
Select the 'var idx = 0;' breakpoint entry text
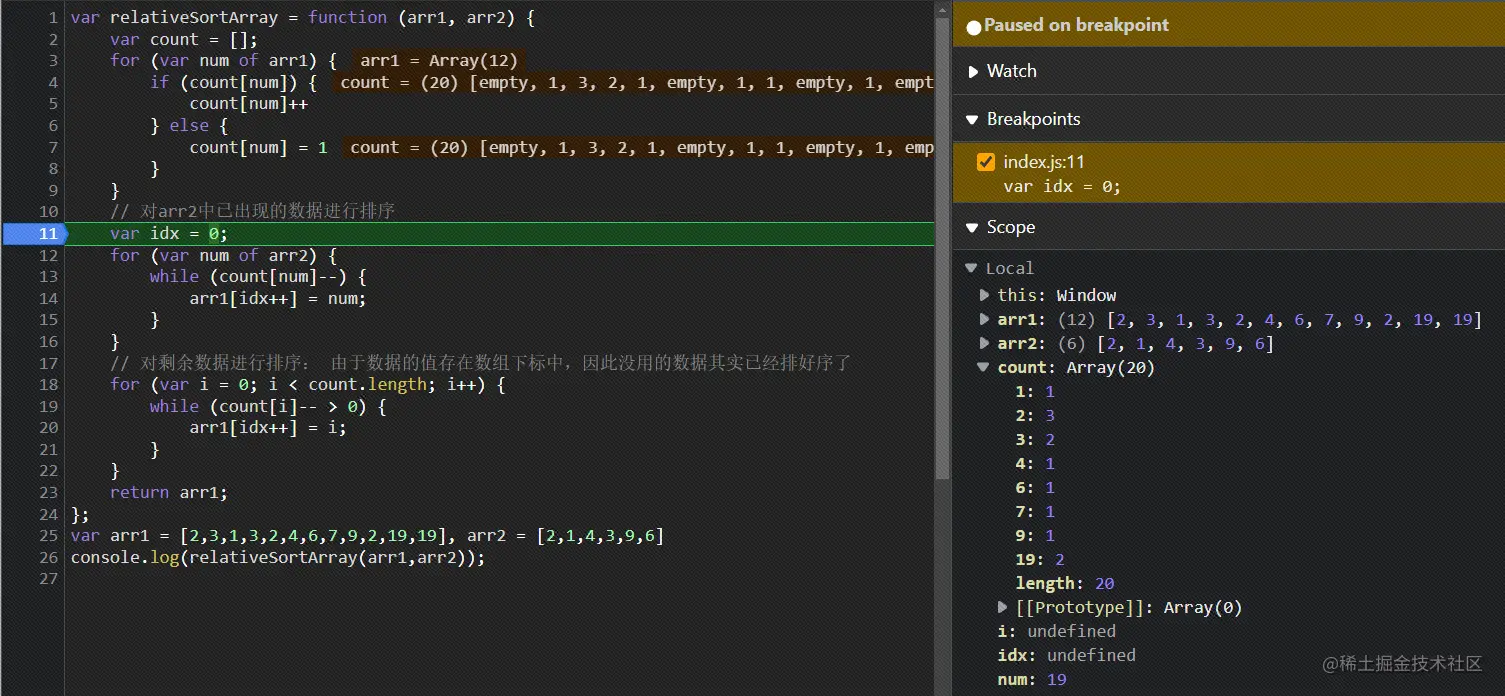coord(1062,186)
